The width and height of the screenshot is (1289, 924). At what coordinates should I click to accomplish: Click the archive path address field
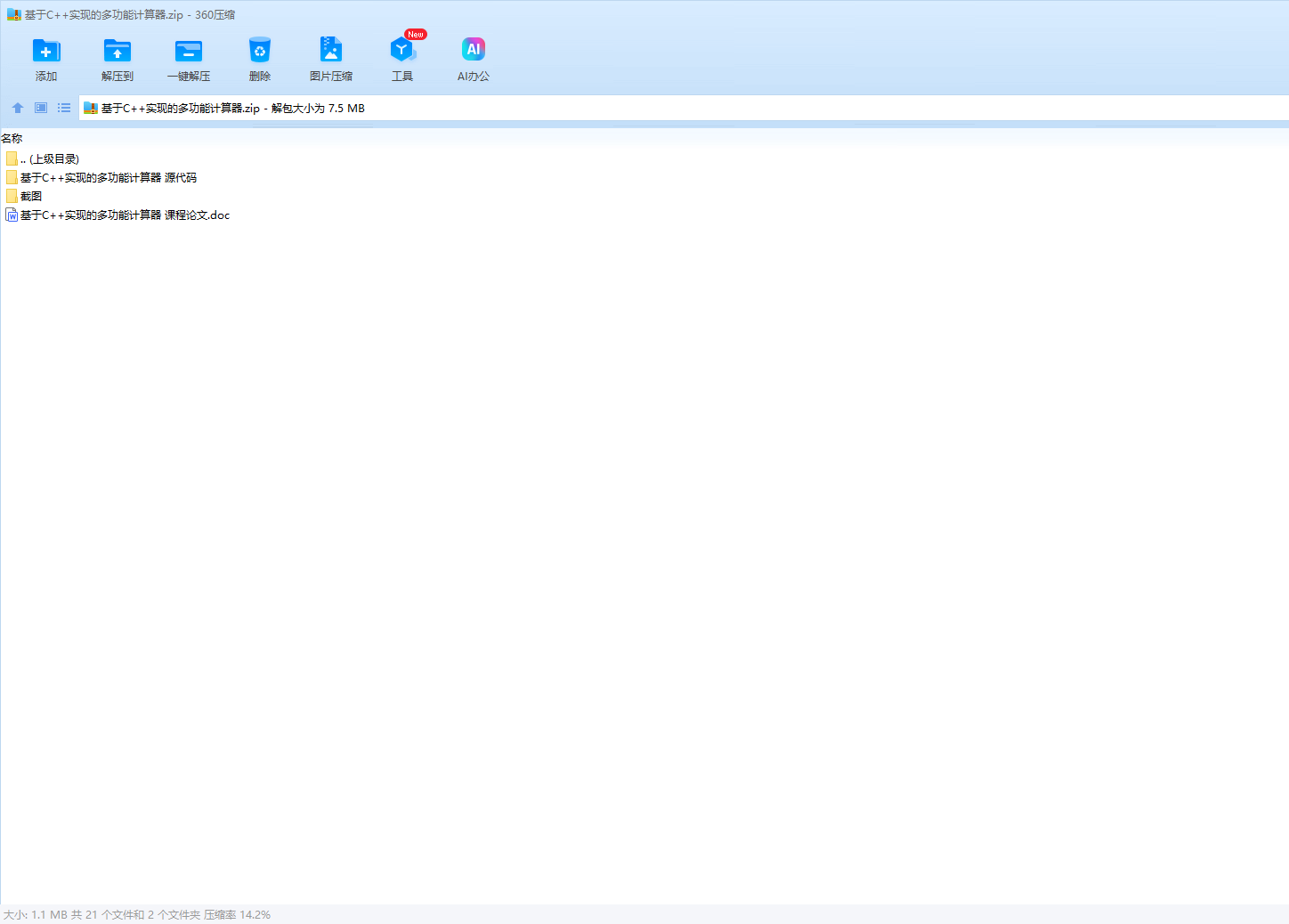tap(684, 108)
